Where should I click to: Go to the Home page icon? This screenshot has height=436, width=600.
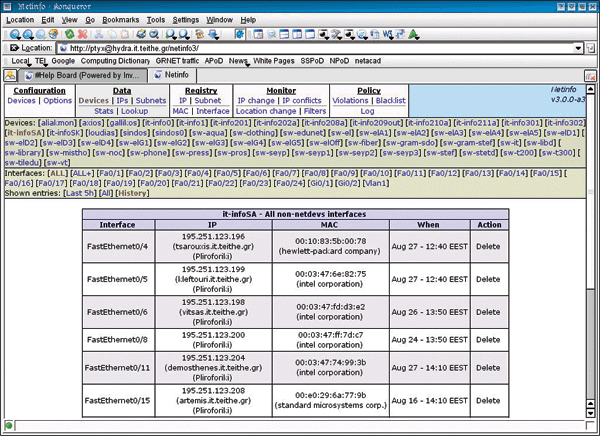click(x=52, y=33)
